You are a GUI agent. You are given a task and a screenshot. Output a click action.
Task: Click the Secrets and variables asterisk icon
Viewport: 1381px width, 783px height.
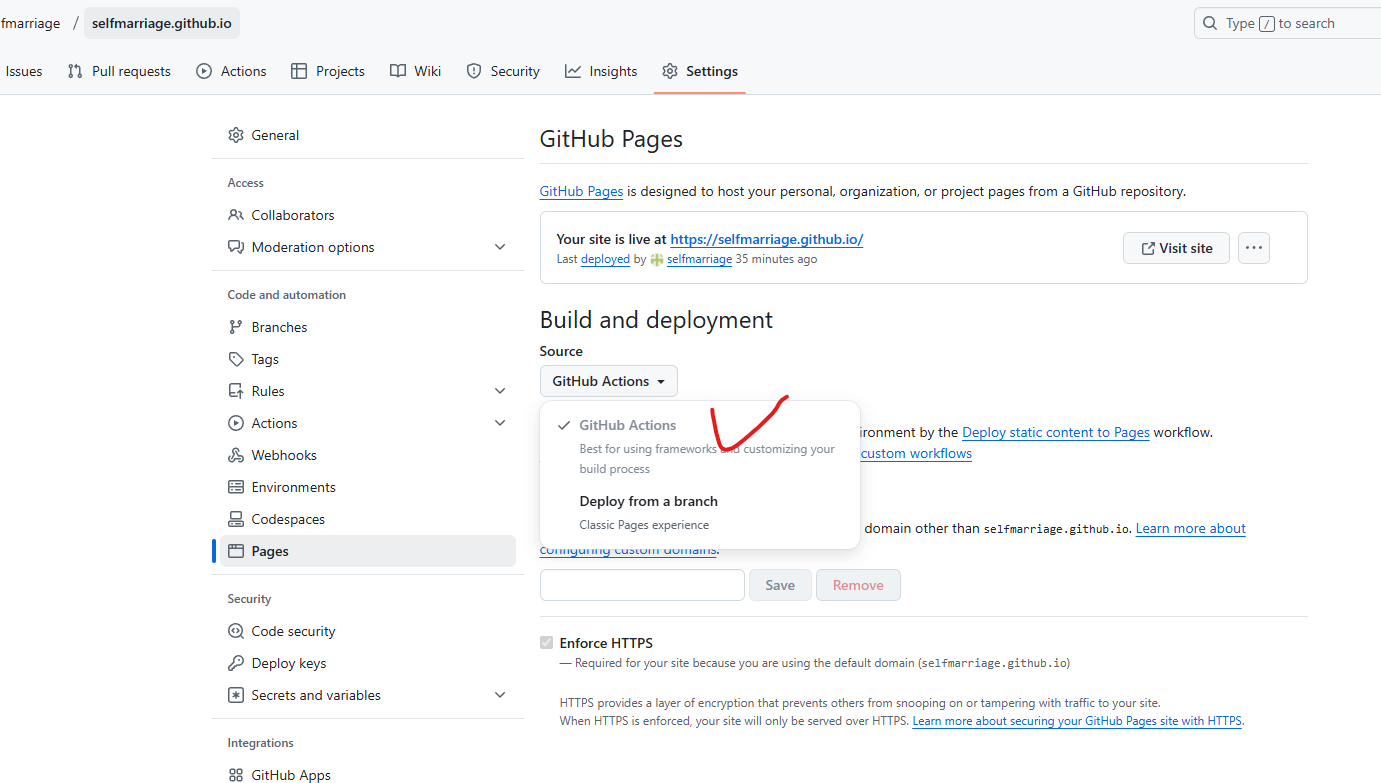(x=236, y=695)
